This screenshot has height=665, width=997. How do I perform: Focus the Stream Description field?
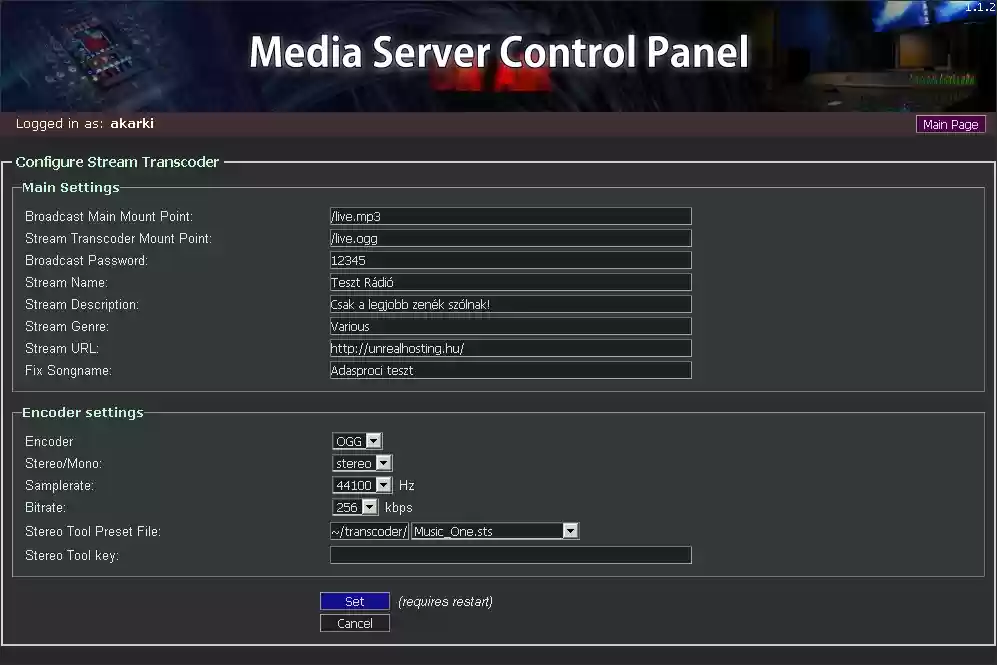511,305
